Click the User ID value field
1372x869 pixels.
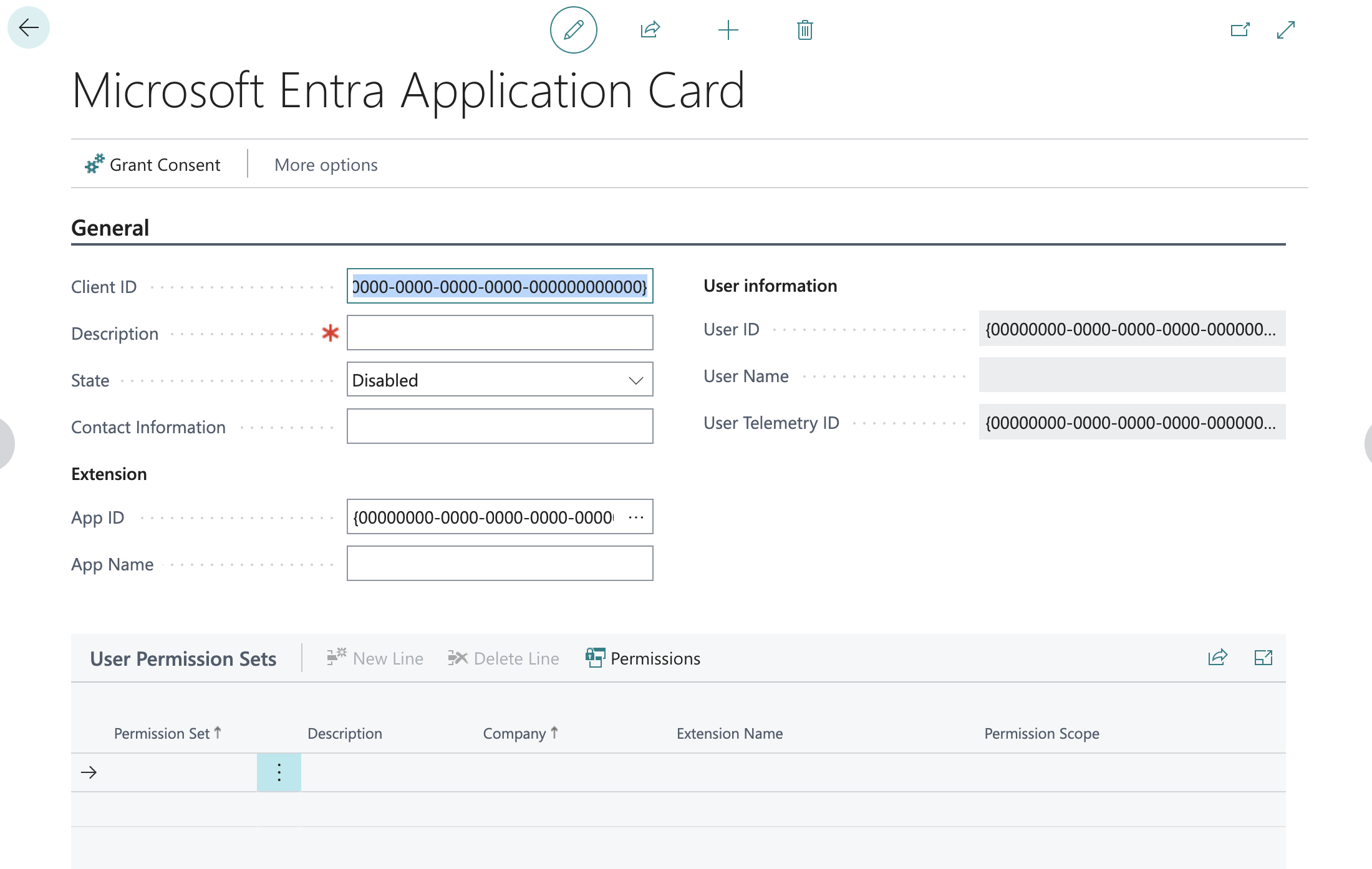click(x=1132, y=329)
